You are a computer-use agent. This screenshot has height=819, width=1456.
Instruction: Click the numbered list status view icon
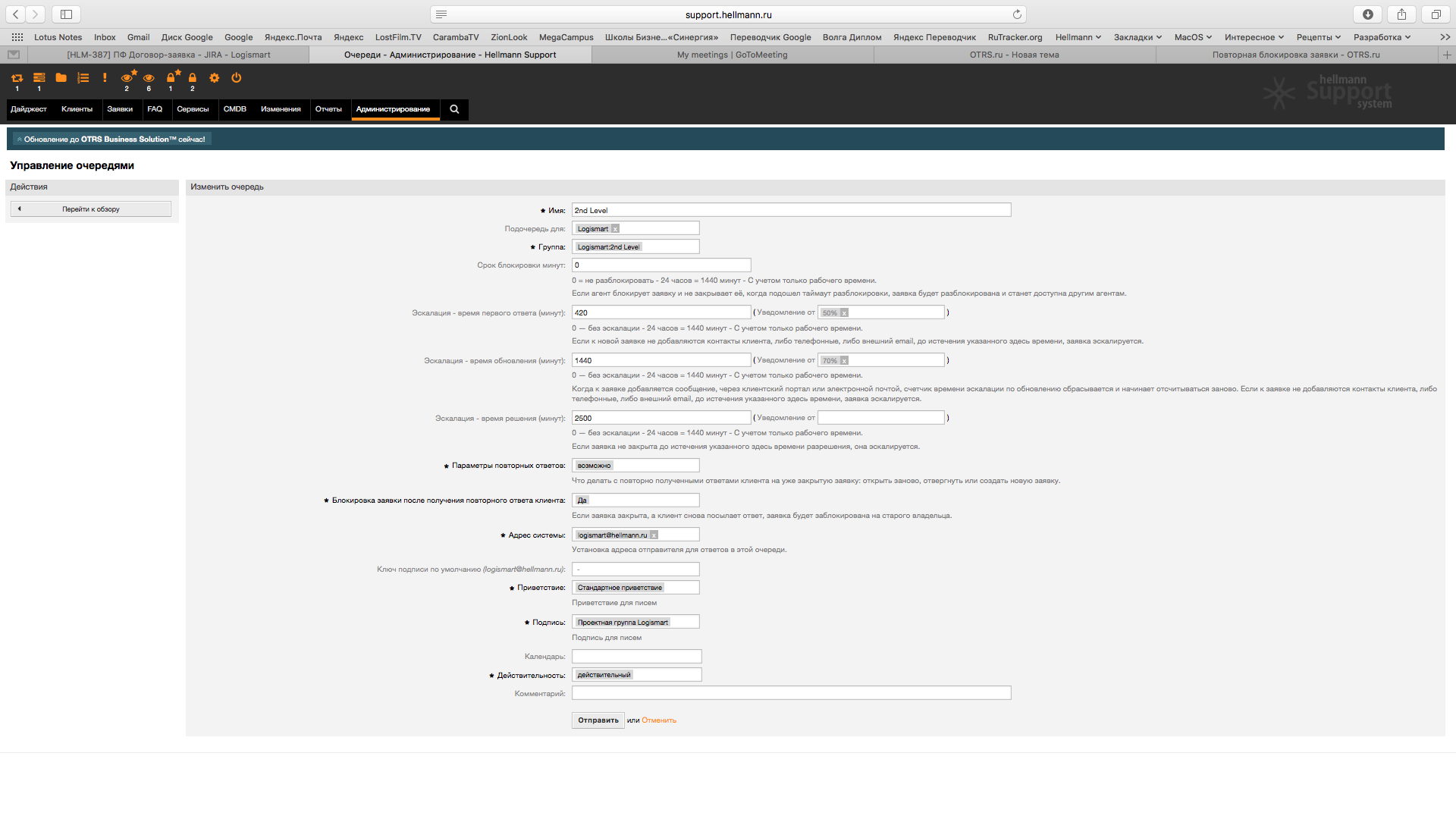click(x=83, y=78)
